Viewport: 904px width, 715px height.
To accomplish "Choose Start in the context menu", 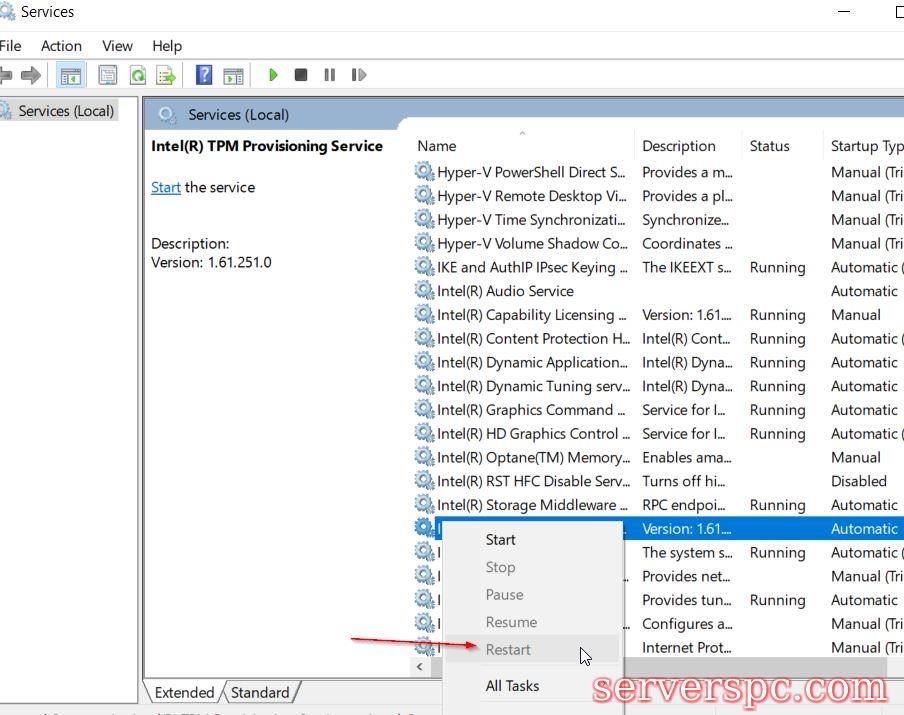I will [500, 540].
